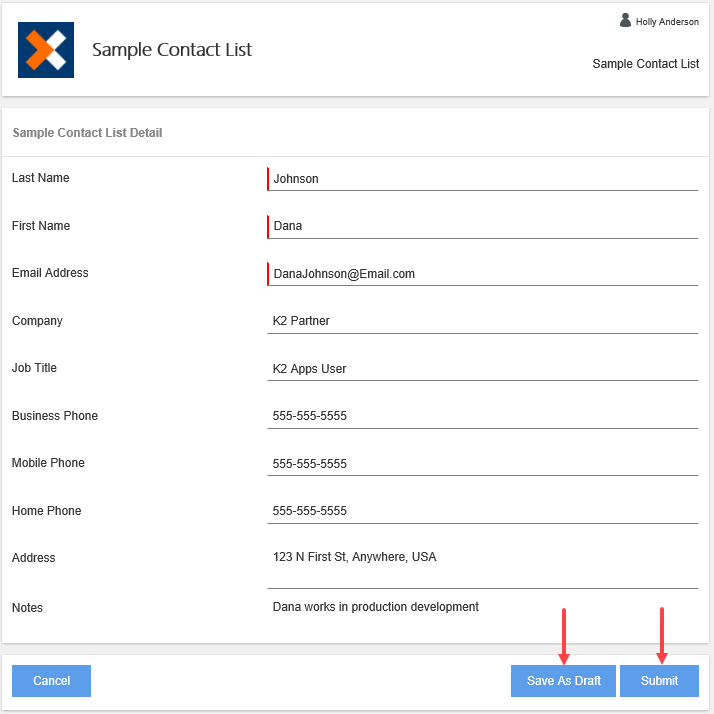Edit the Email Address field
This screenshot has height=714, width=714.
(x=483, y=274)
